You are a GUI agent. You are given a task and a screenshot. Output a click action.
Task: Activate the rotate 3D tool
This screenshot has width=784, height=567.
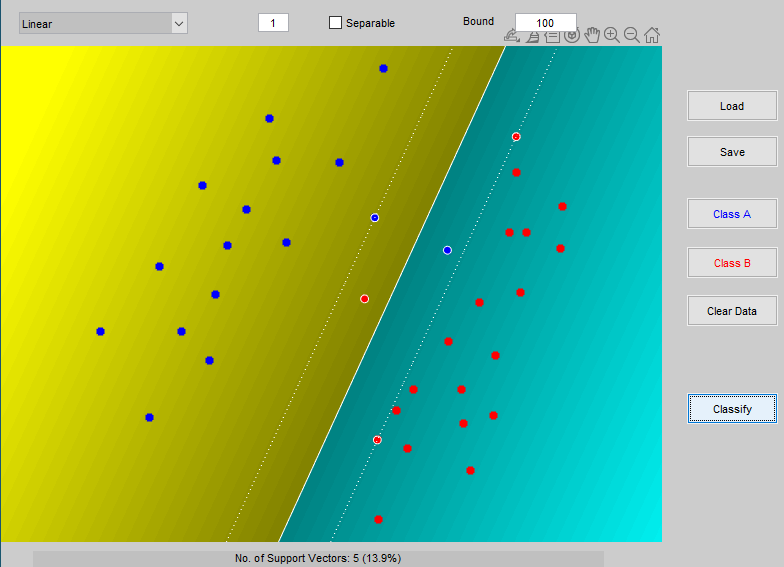point(572,35)
